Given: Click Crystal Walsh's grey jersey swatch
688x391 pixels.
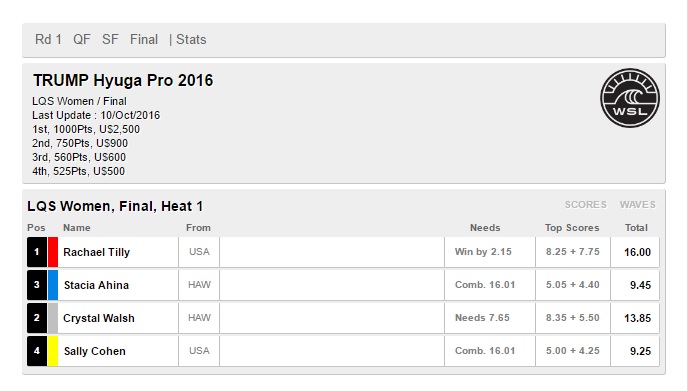Looking at the screenshot, I should pos(53,318).
